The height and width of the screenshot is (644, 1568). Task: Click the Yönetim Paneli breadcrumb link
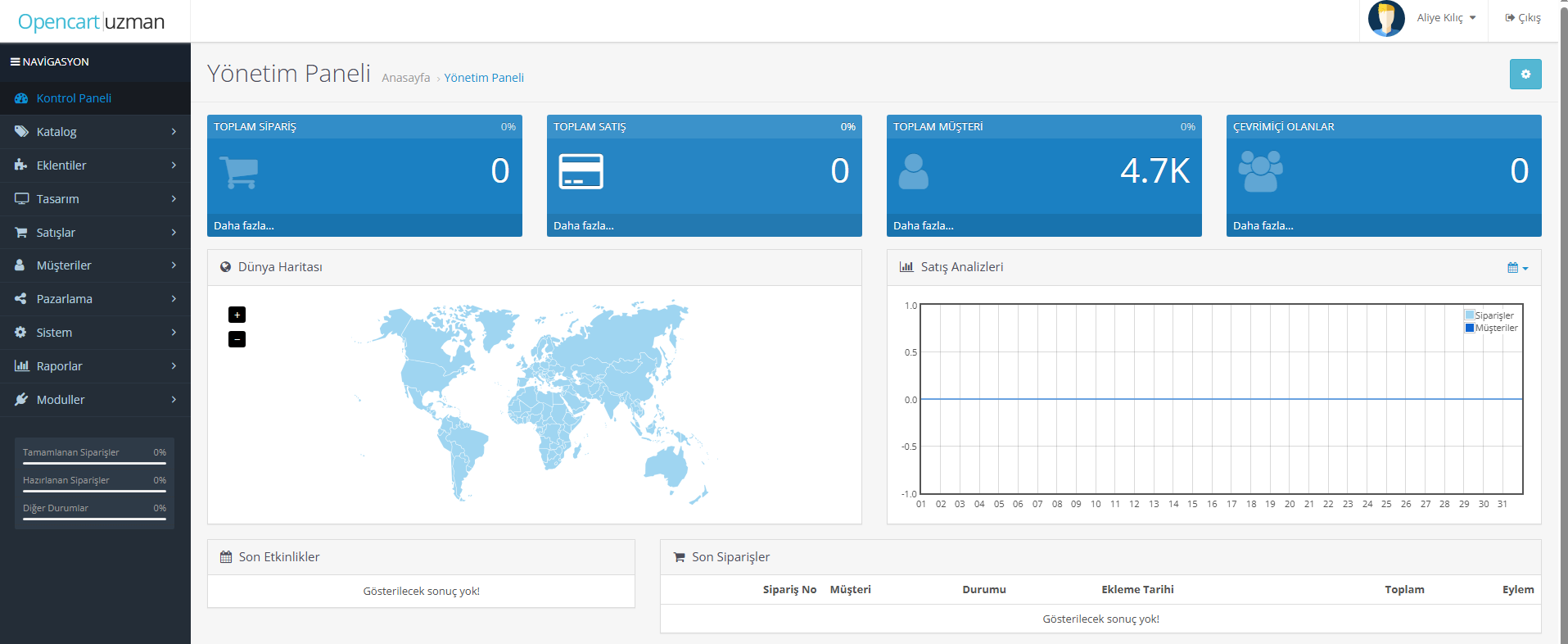484,78
